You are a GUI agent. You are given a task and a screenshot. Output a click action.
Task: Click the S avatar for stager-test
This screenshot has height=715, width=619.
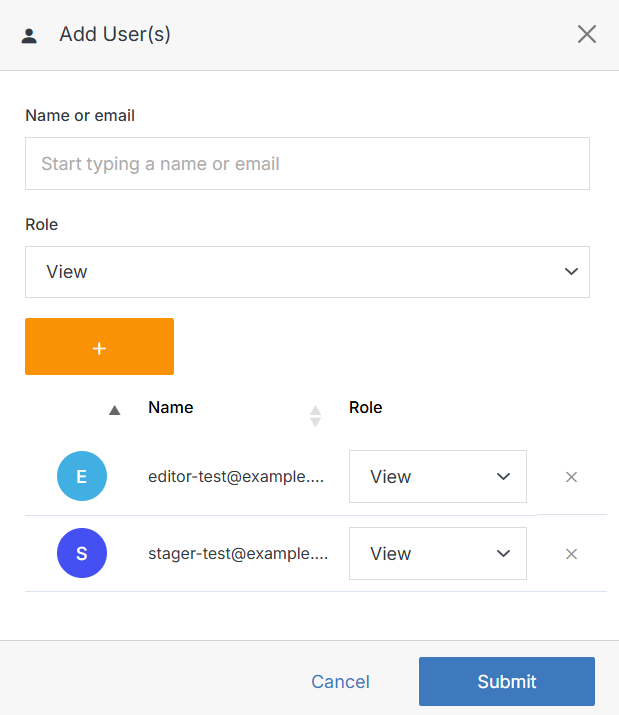coord(82,553)
